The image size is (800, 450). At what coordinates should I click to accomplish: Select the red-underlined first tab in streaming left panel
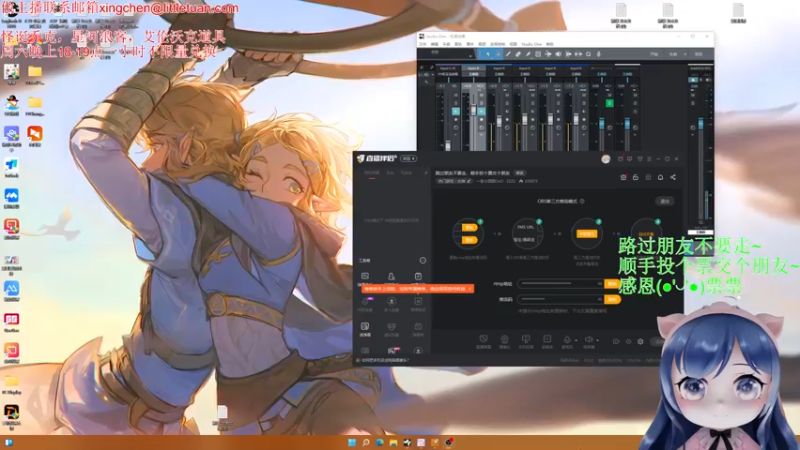coord(372,172)
